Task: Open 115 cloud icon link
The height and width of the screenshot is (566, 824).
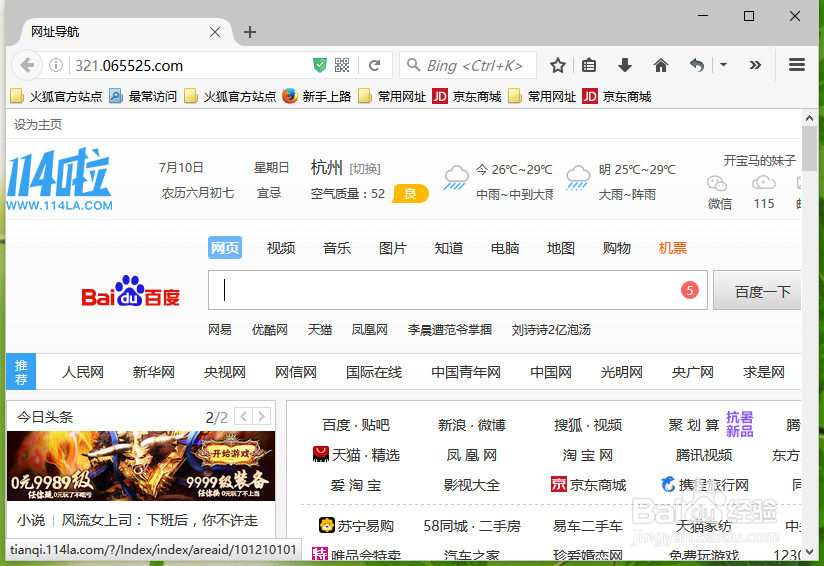Action: (764, 193)
